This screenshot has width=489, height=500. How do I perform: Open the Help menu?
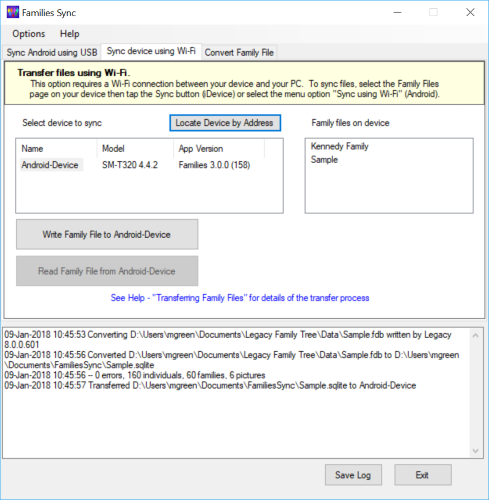[70, 34]
